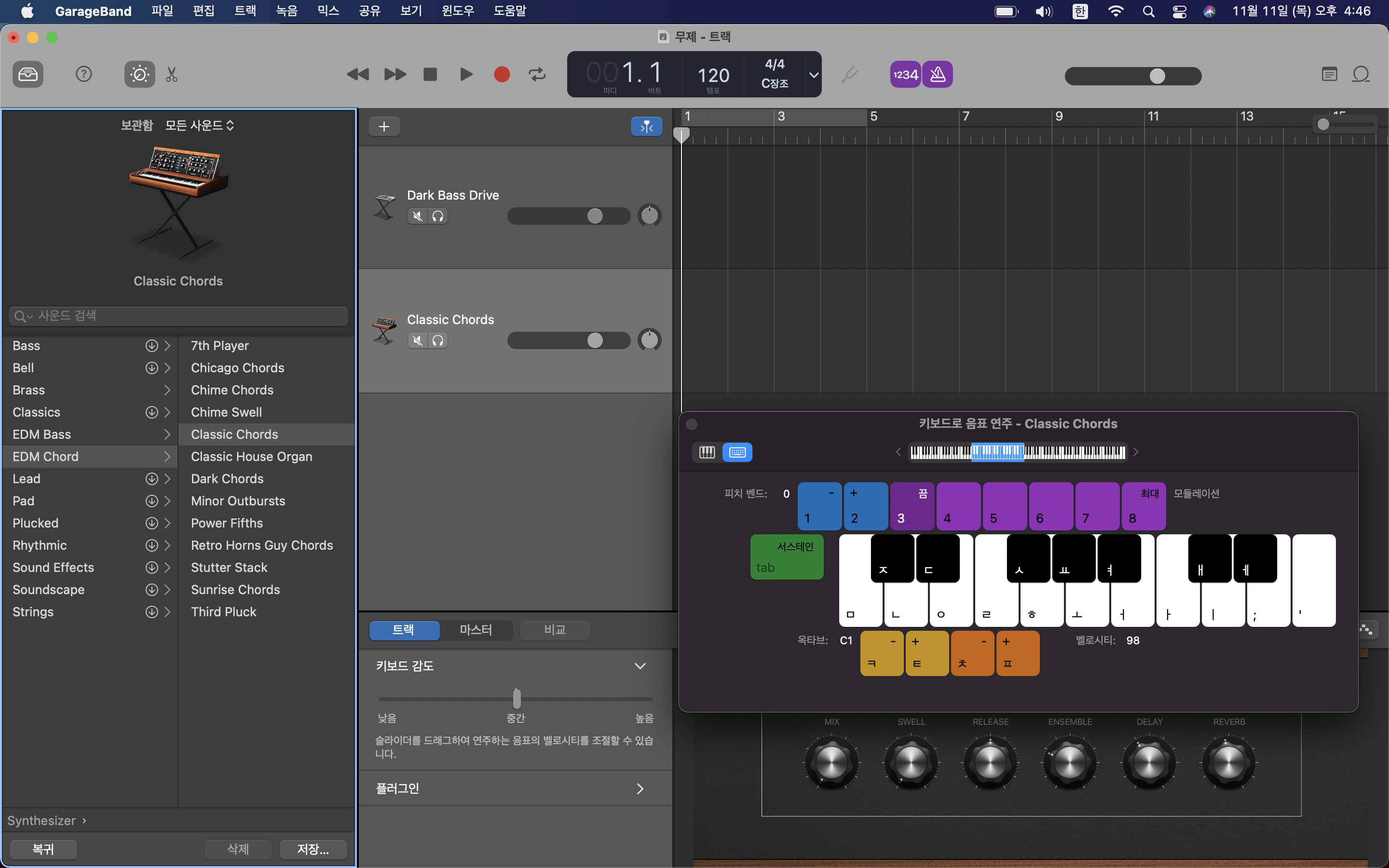The image size is (1389, 868).
Task: Click modulation max key 8
Action: click(1144, 506)
